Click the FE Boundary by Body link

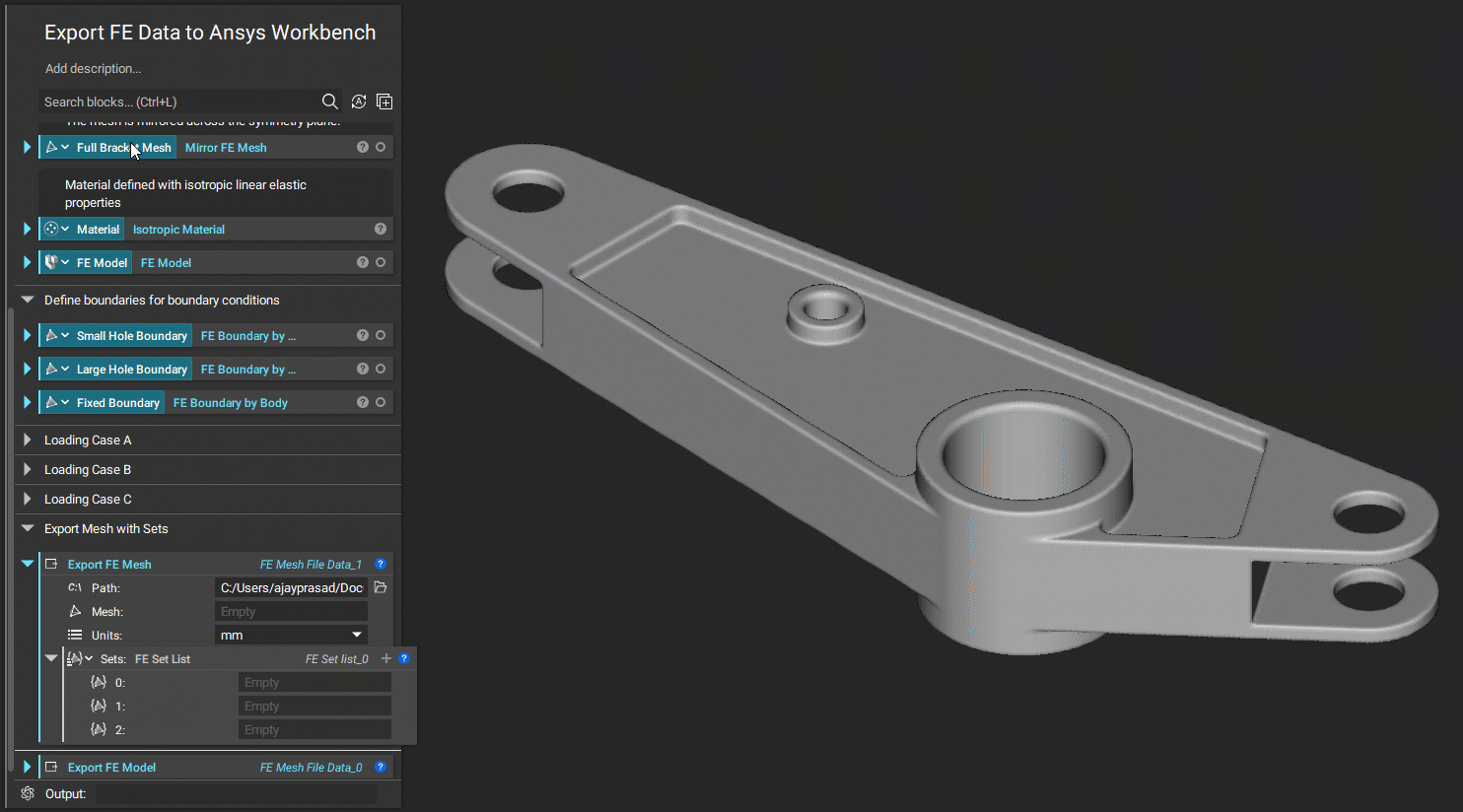231,402
